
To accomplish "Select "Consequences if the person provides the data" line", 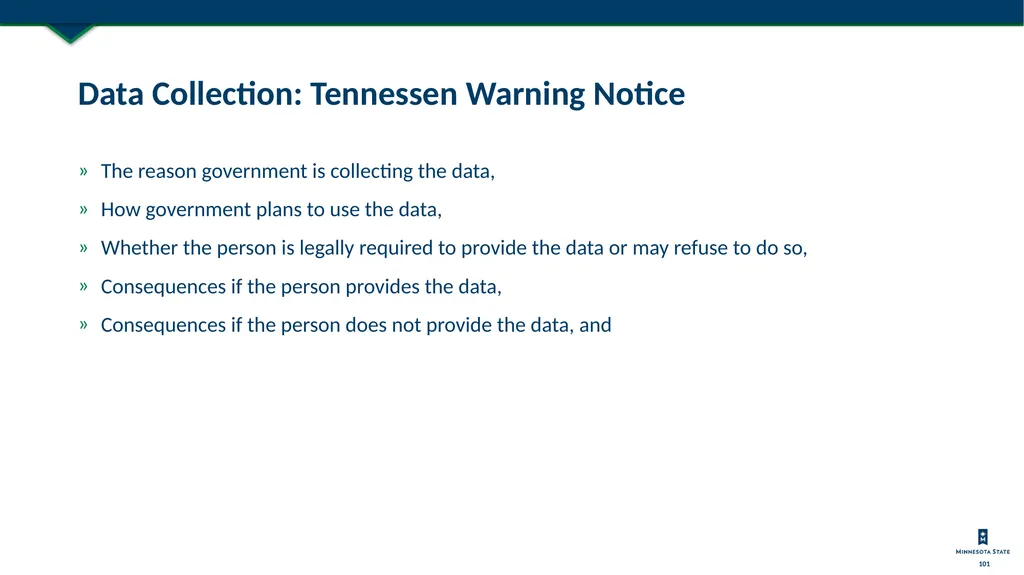I will click(x=301, y=287).
